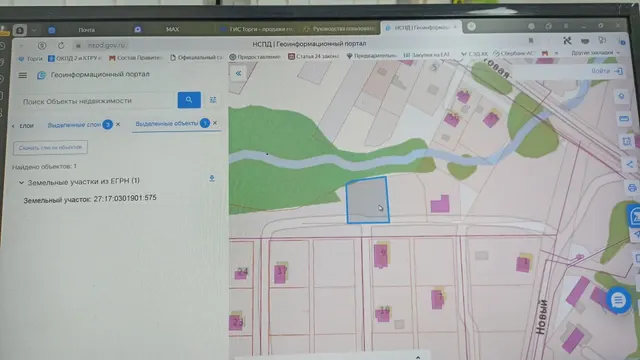Open the blue chat support bubble
The image size is (640, 360).
pos(618,300)
